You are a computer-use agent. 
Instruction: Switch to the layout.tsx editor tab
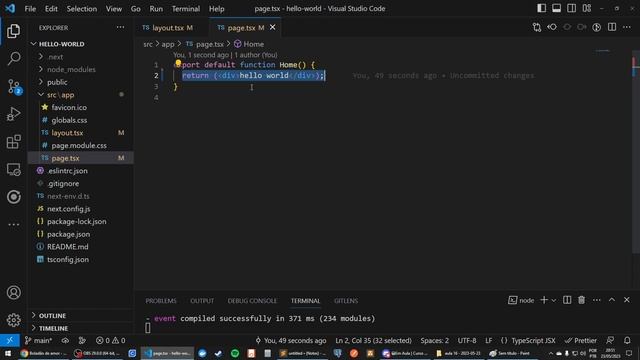[168, 28]
